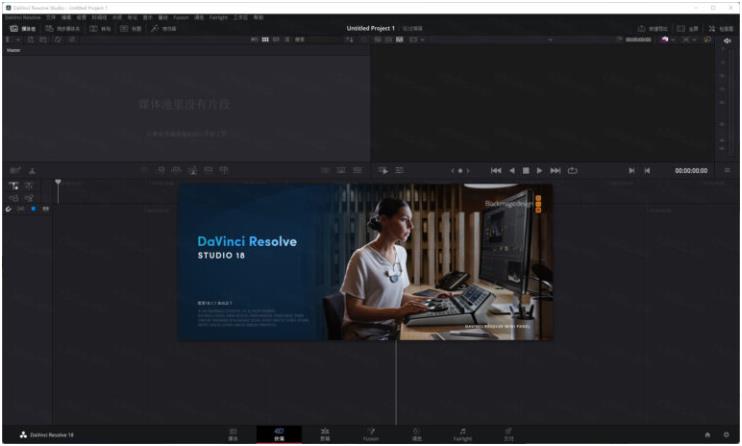Open the Sync Bin panel
Screen dimensions: 742x446
[x=62, y=28]
